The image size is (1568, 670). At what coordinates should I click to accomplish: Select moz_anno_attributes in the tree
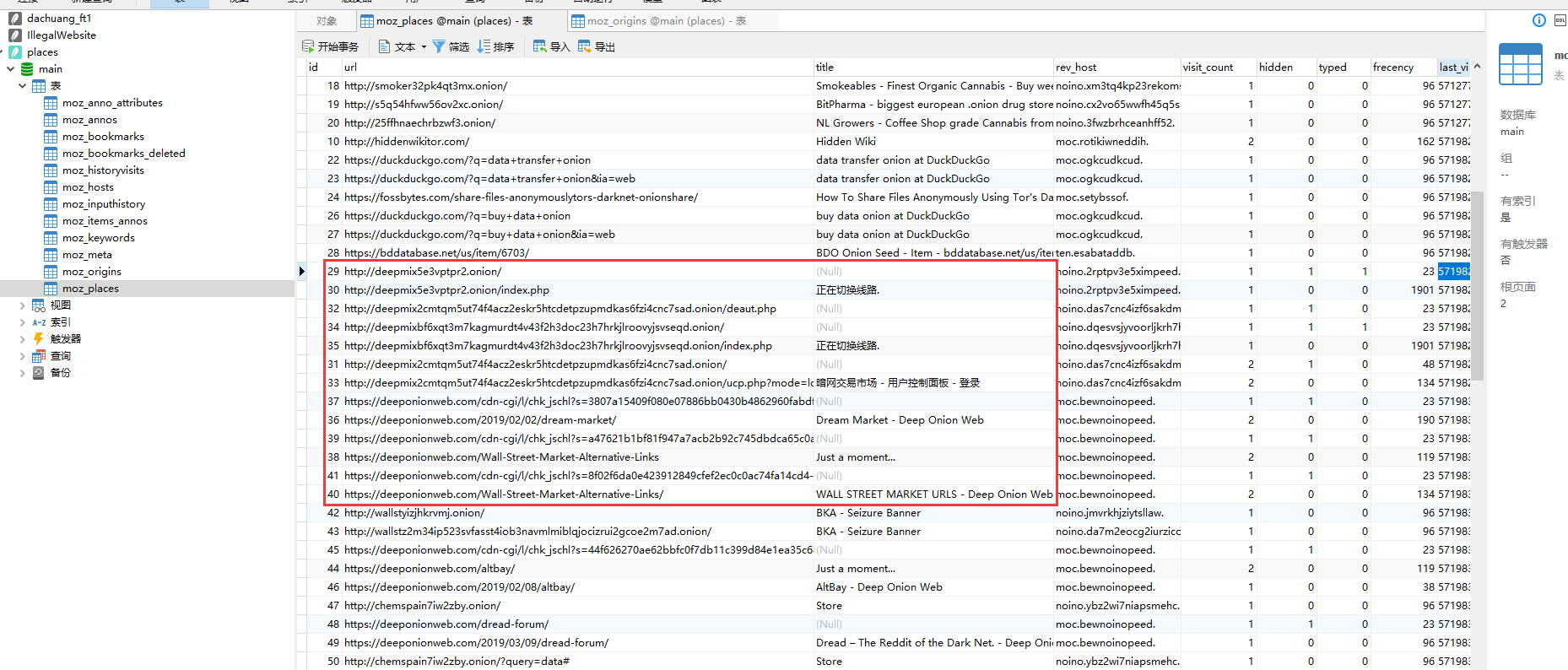pyautogui.click(x=112, y=102)
